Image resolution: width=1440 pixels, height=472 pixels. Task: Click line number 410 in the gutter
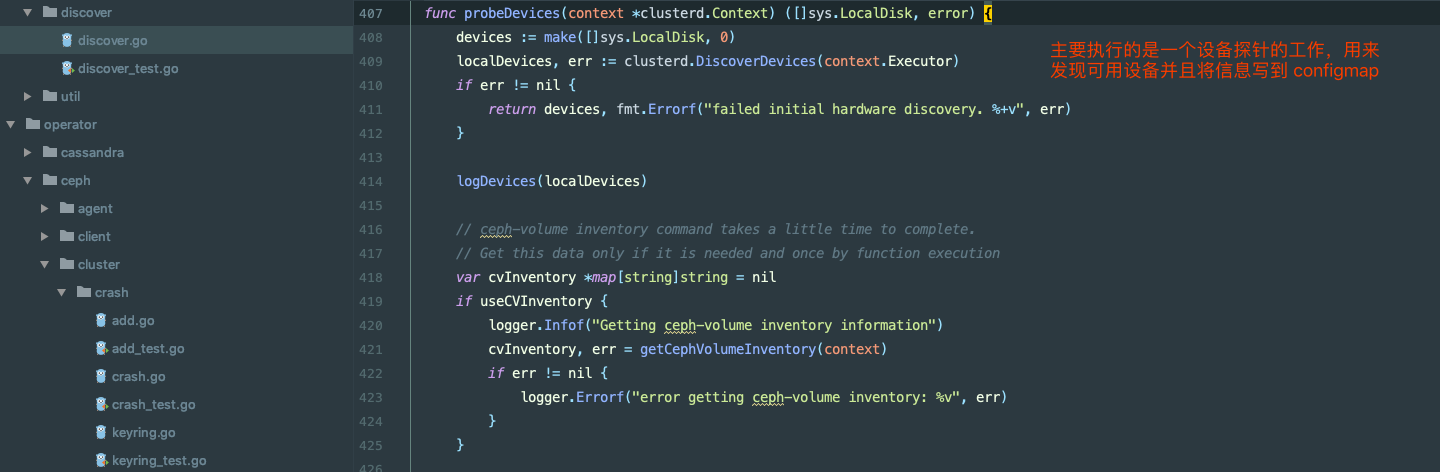(370, 85)
